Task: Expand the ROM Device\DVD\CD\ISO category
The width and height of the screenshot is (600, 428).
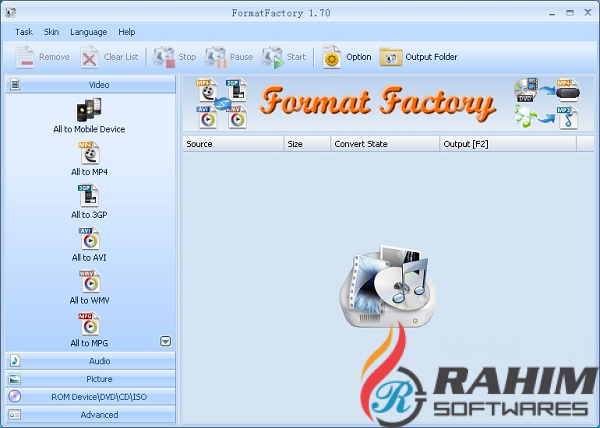Action: coord(91,397)
